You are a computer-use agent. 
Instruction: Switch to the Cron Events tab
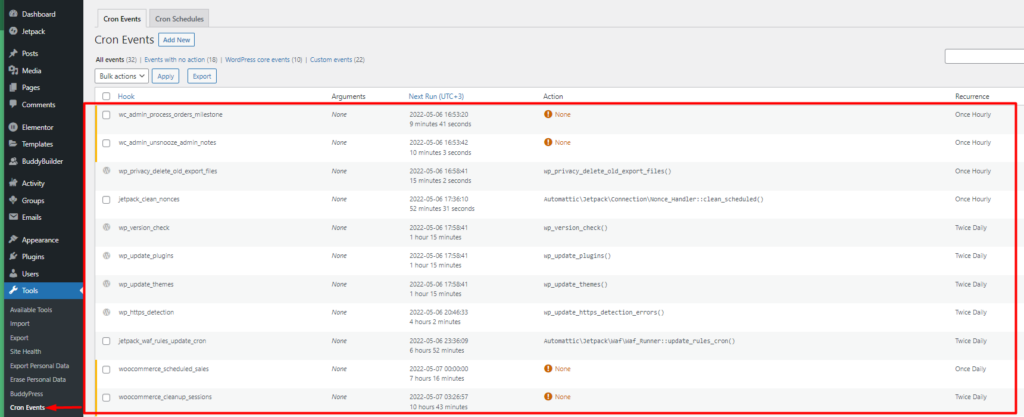pyautogui.click(x=121, y=19)
